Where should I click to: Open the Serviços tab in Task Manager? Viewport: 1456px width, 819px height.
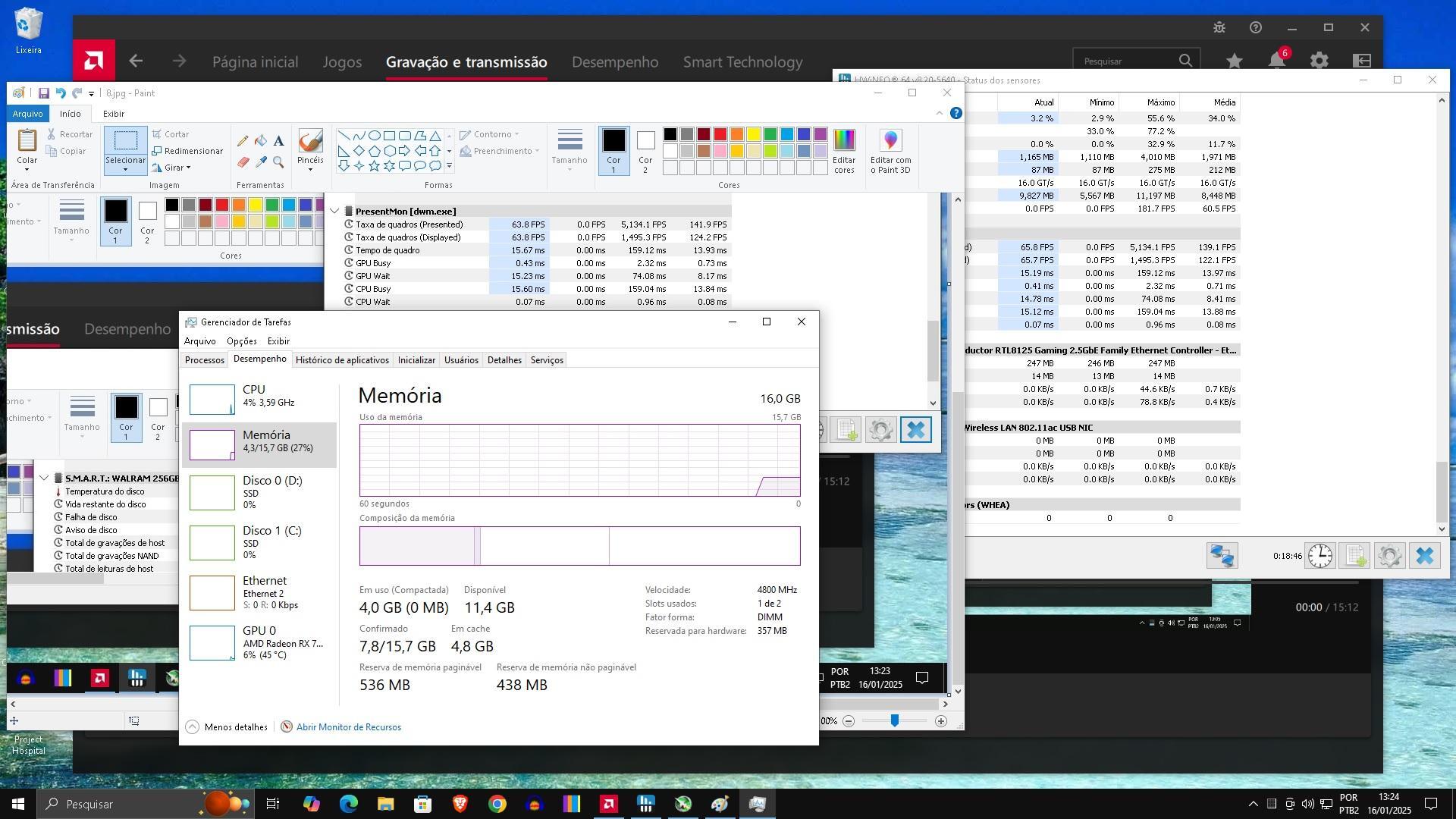pos(547,360)
